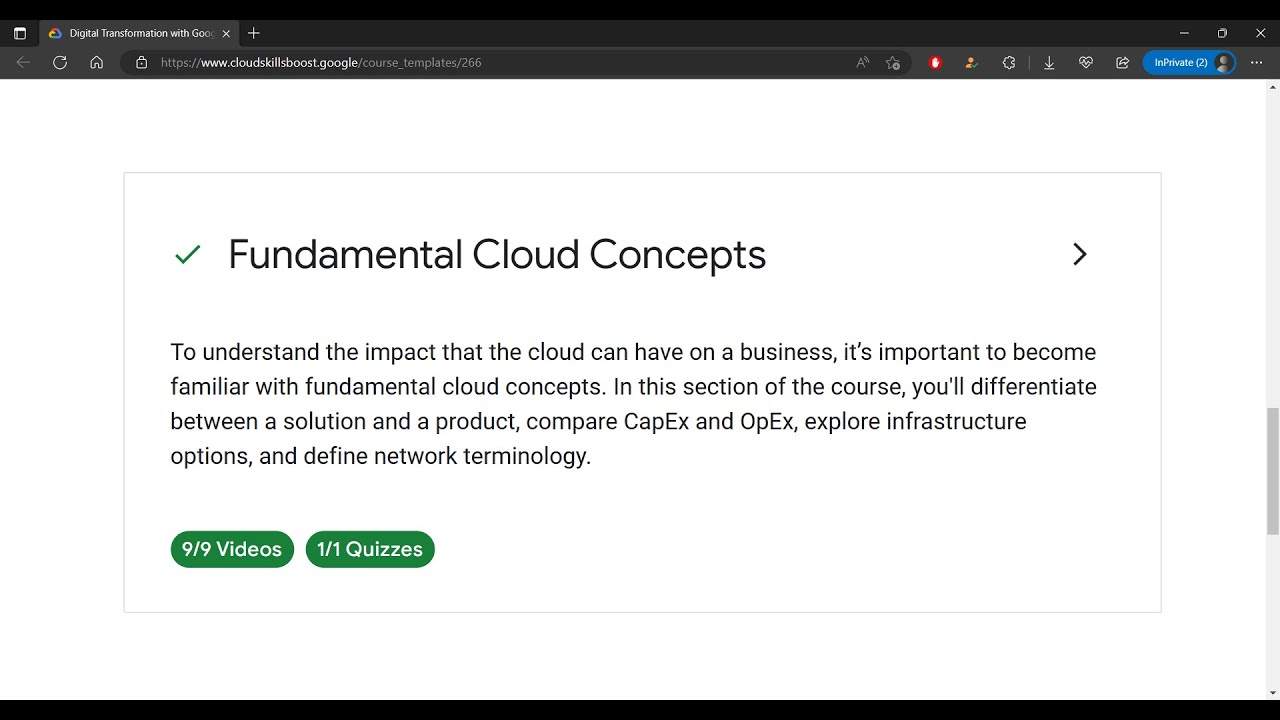View site information lock icon
1280x720 pixels.
coord(141,62)
